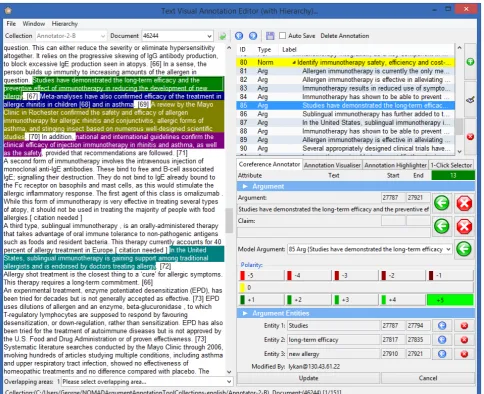
Task: Switch to Coreference Annotator tab
Action: 269,164
